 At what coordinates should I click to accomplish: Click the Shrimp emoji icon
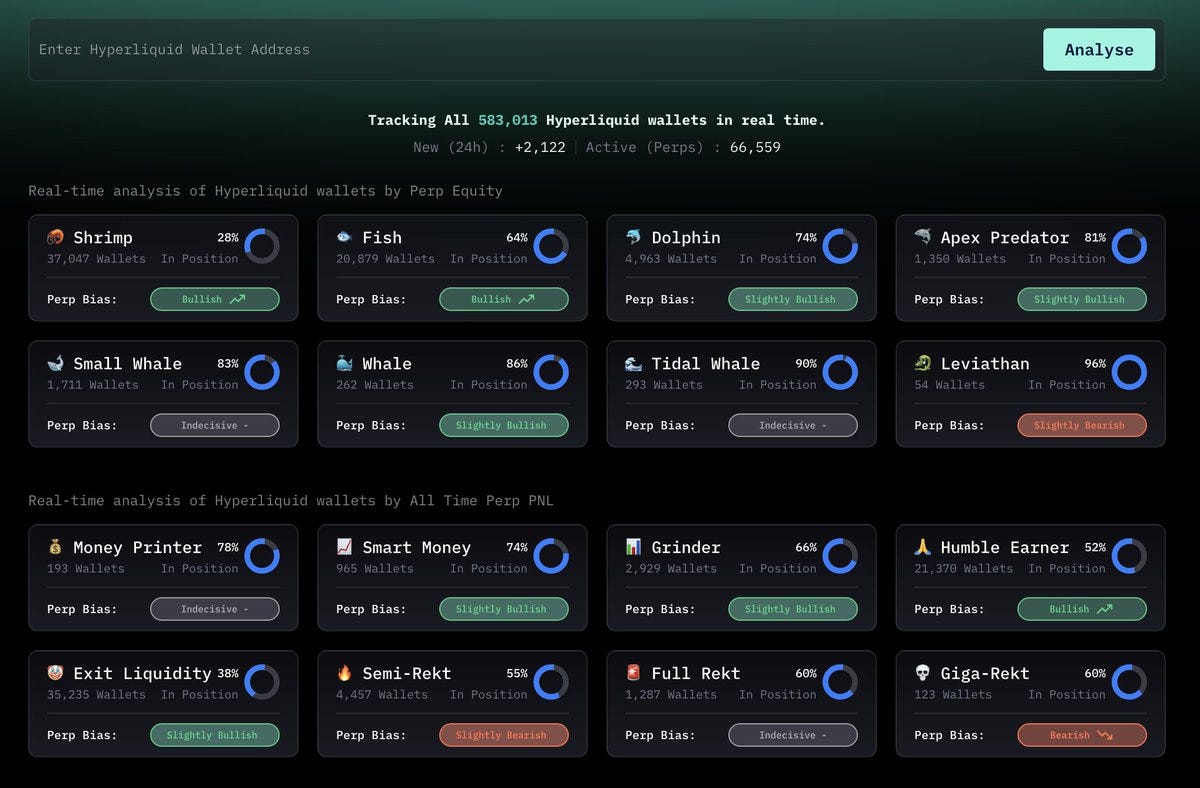point(55,238)
